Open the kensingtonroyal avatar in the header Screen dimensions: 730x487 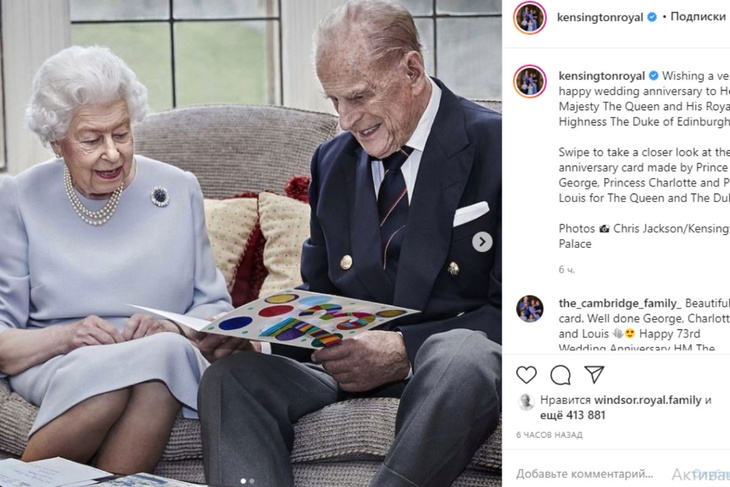(x=529, y=18)
